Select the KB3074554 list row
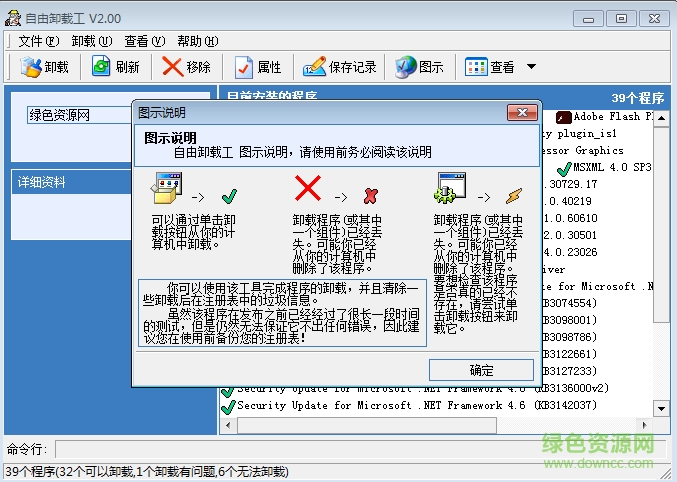Screen dimensions: 677x482 (570, 303)
